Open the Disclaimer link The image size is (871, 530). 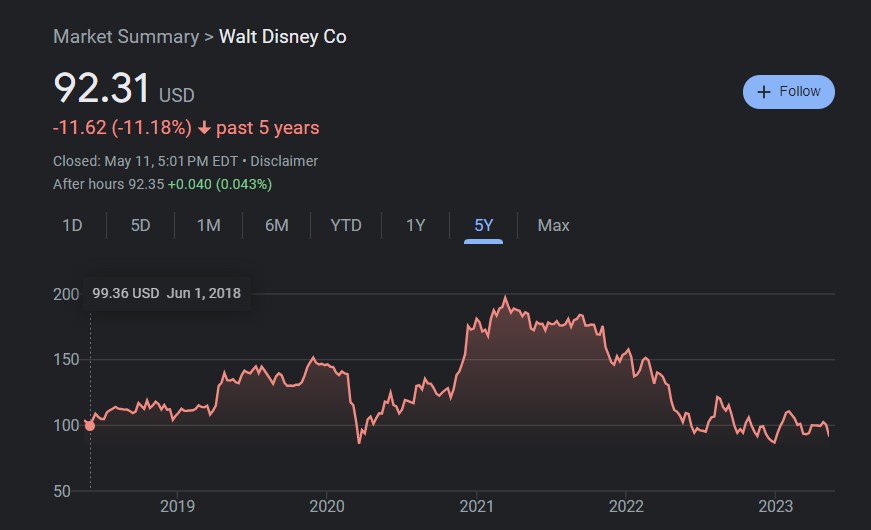tap(284, 161)
